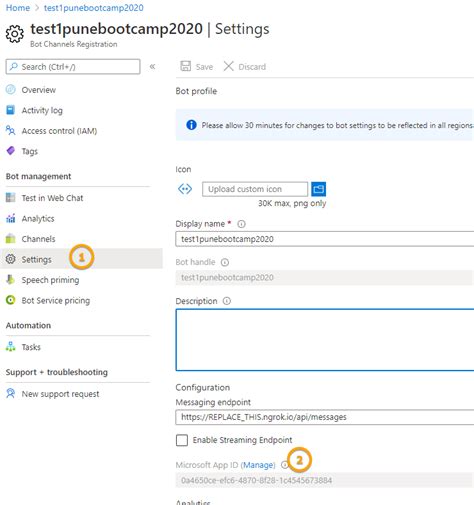
Task: Click the Overview icon in sidebar
Action: (11, 90)
